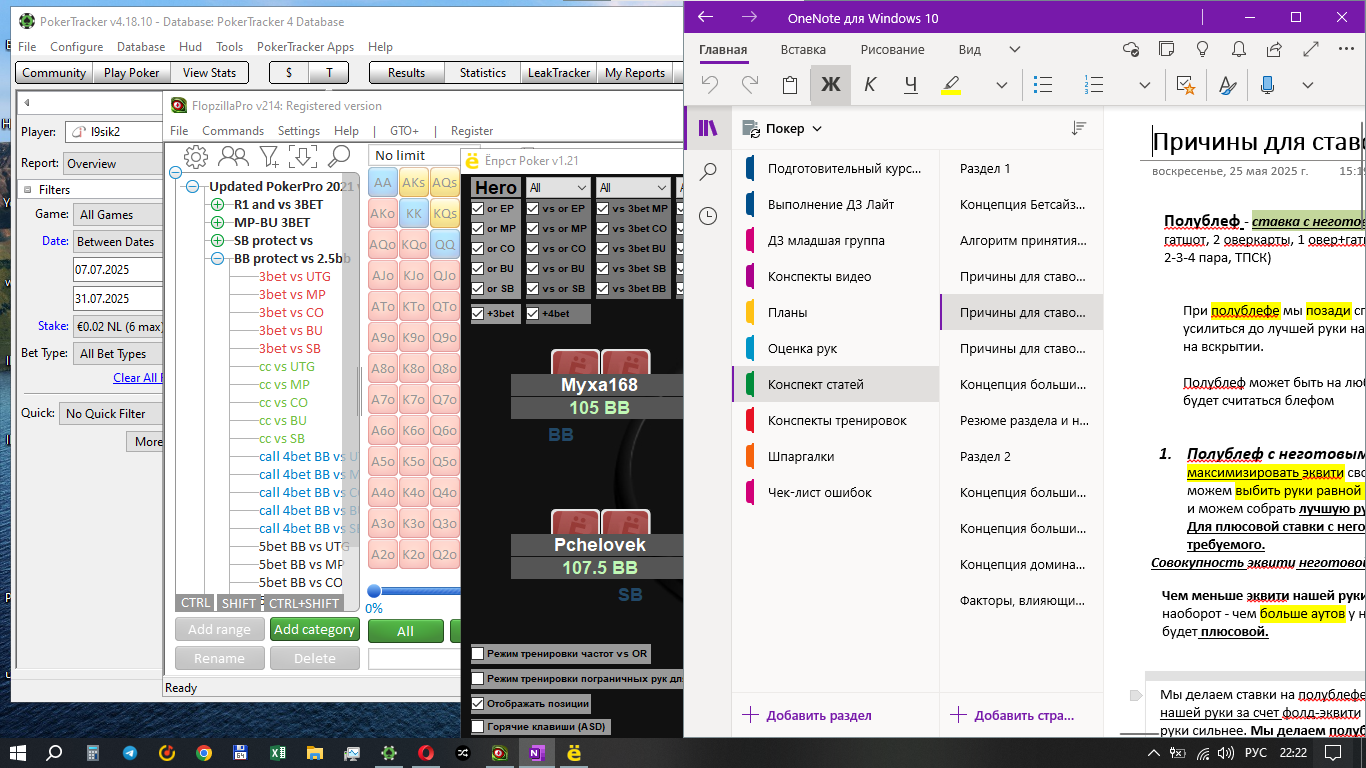Redo action in OneNote

click(x=749, y=85)
